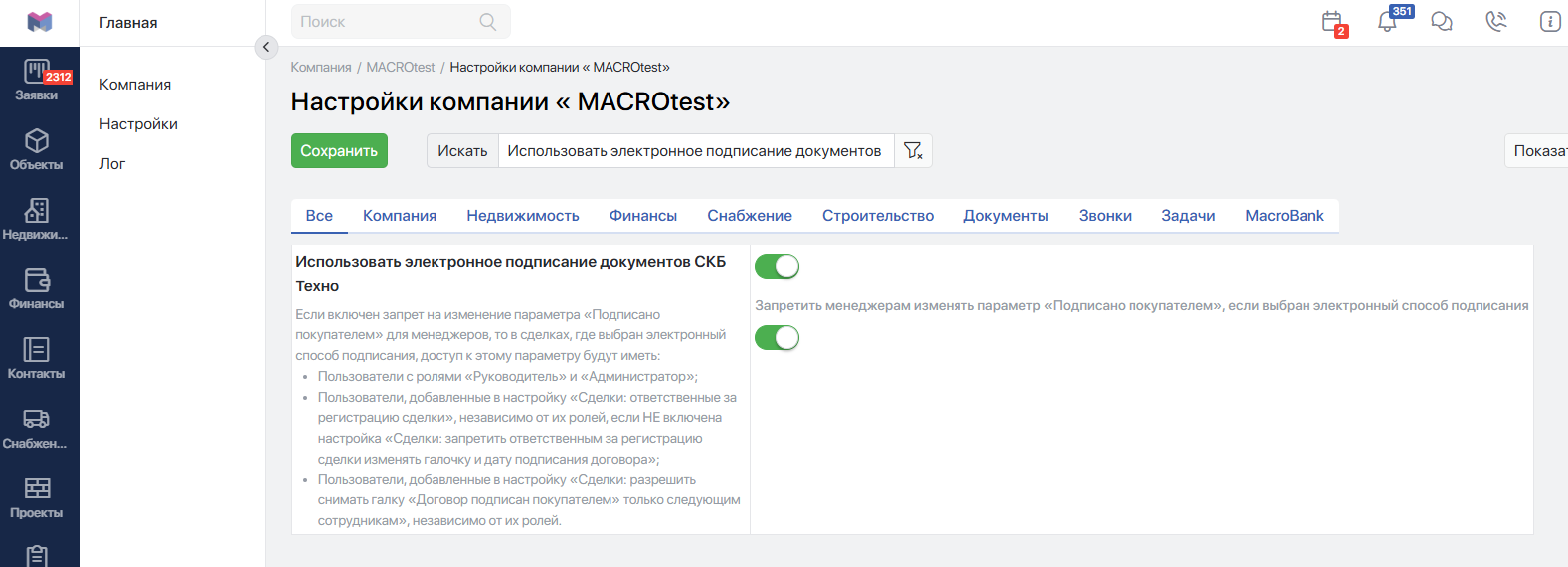Click the label Запретить менеджерам изменять параметр
Screen dimensions: 1568x567
coord(1141,306)
